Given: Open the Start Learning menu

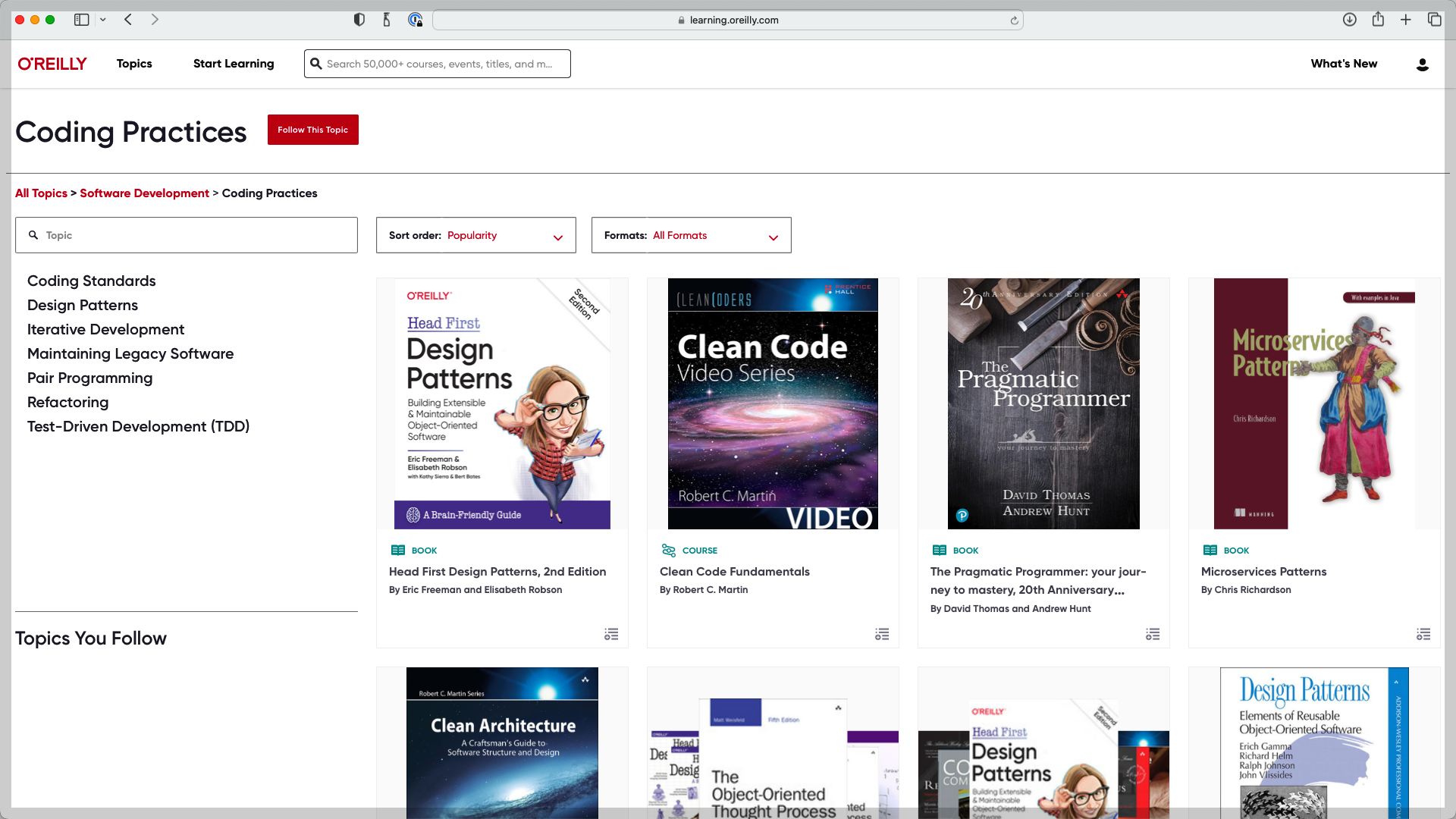Looking at the screenshot, I should click(x=234, y=64).
